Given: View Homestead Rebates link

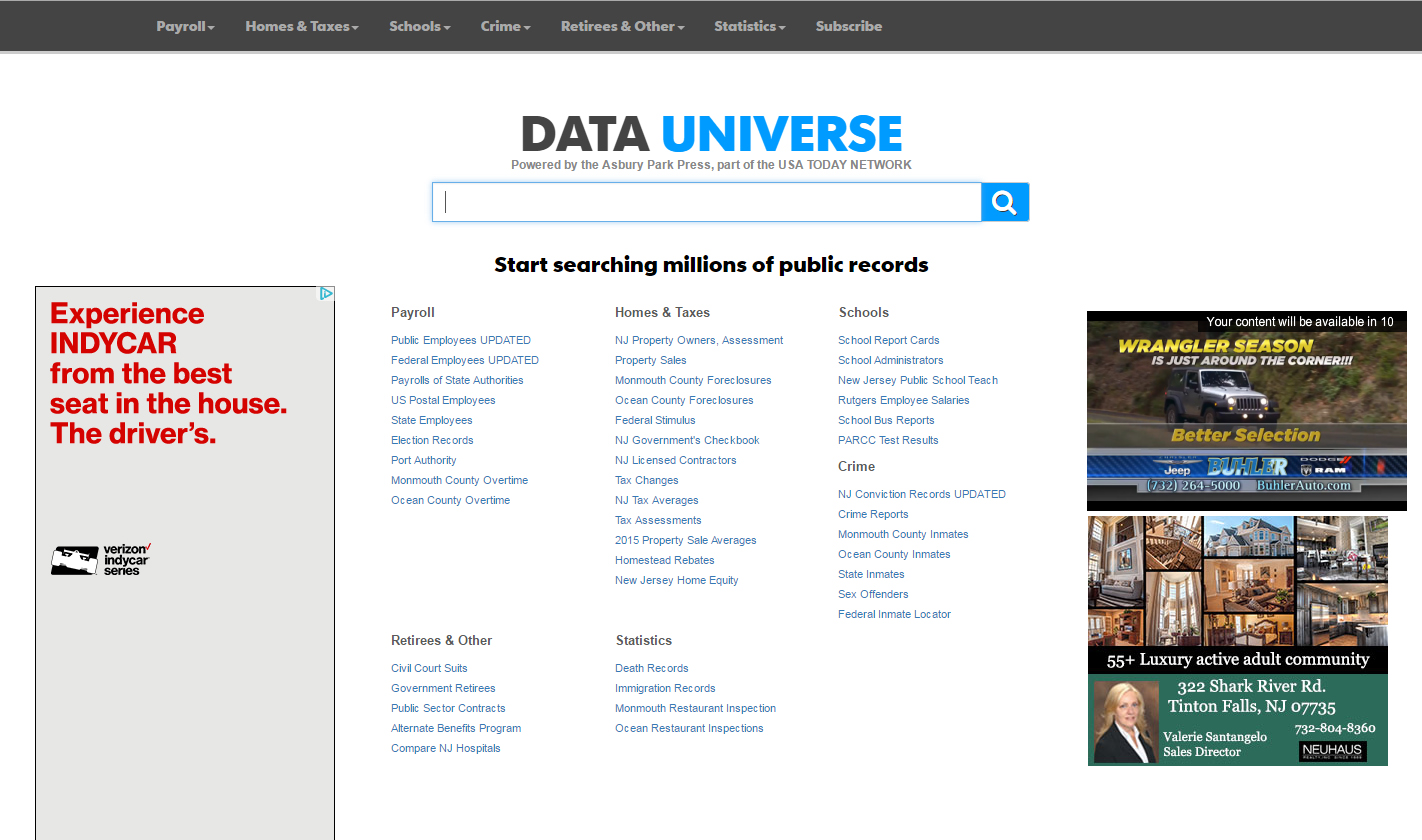Looking at the screenshot, I should pyautogui.click(x=665, y=560).
